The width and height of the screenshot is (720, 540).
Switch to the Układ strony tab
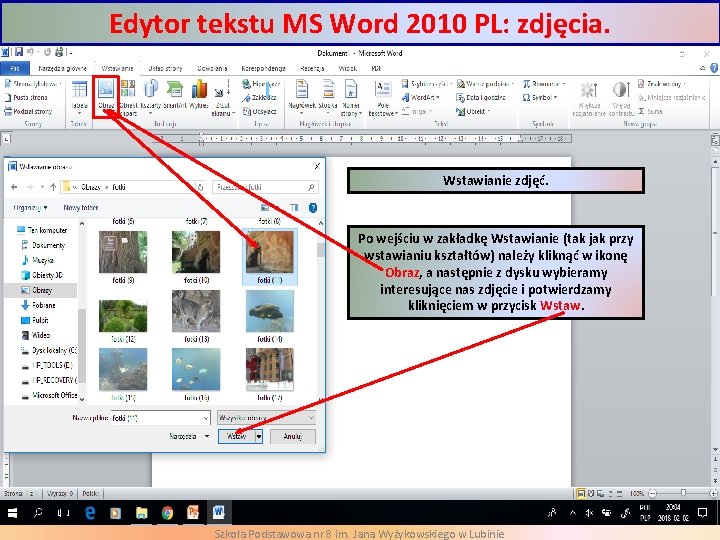coord(165,68)
